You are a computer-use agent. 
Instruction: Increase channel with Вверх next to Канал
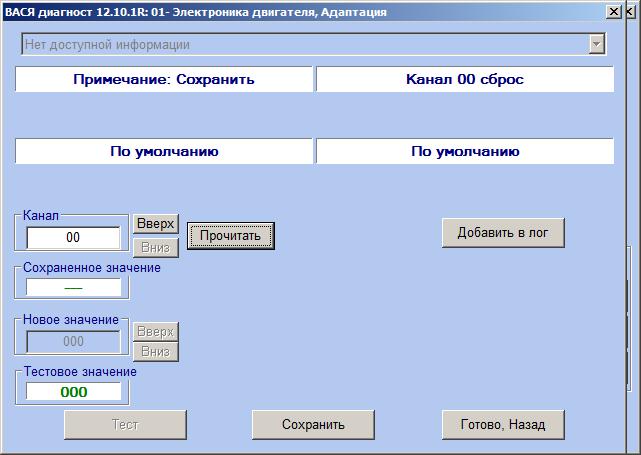click(156, 224)
